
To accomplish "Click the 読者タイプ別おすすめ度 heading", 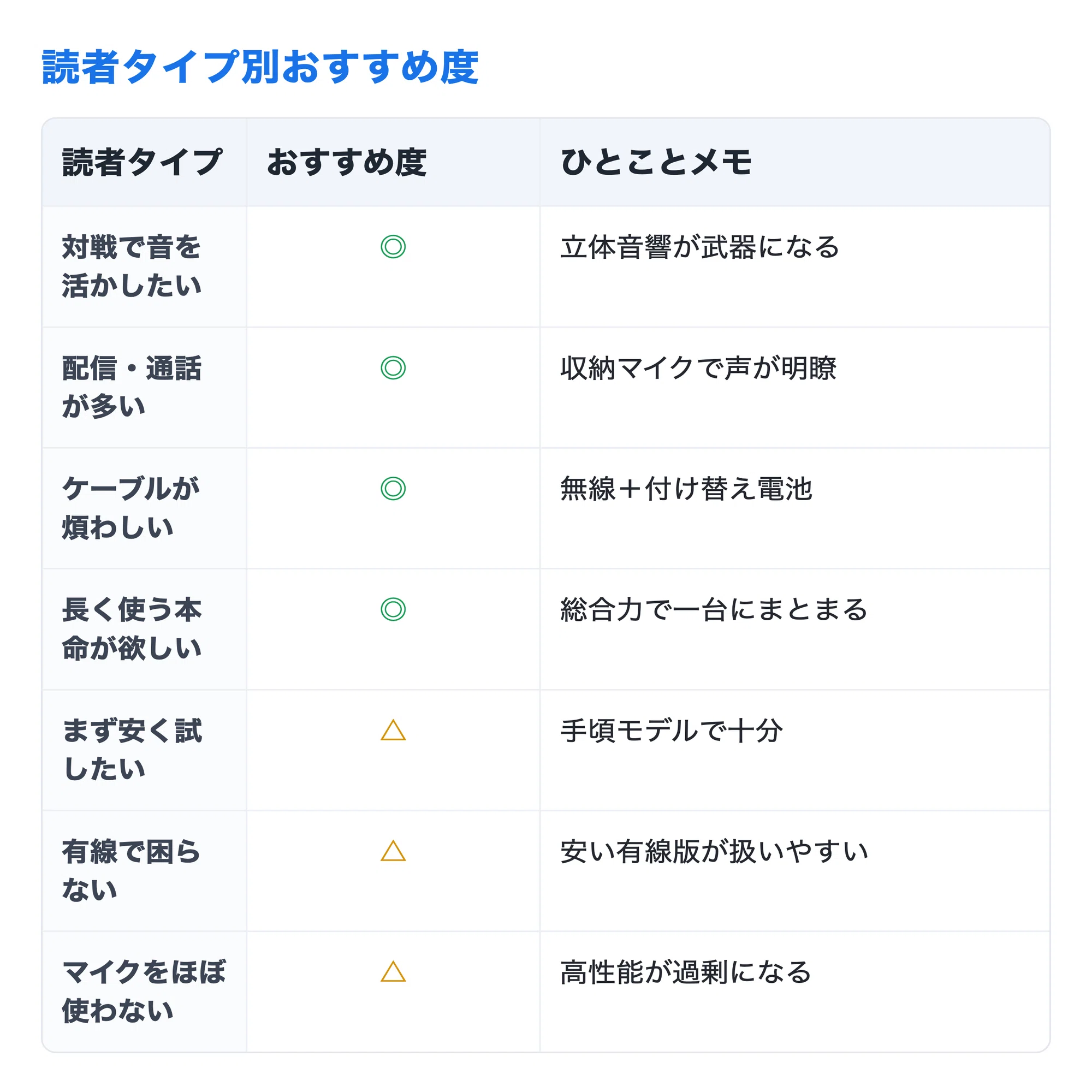I will tap(260, 67).
